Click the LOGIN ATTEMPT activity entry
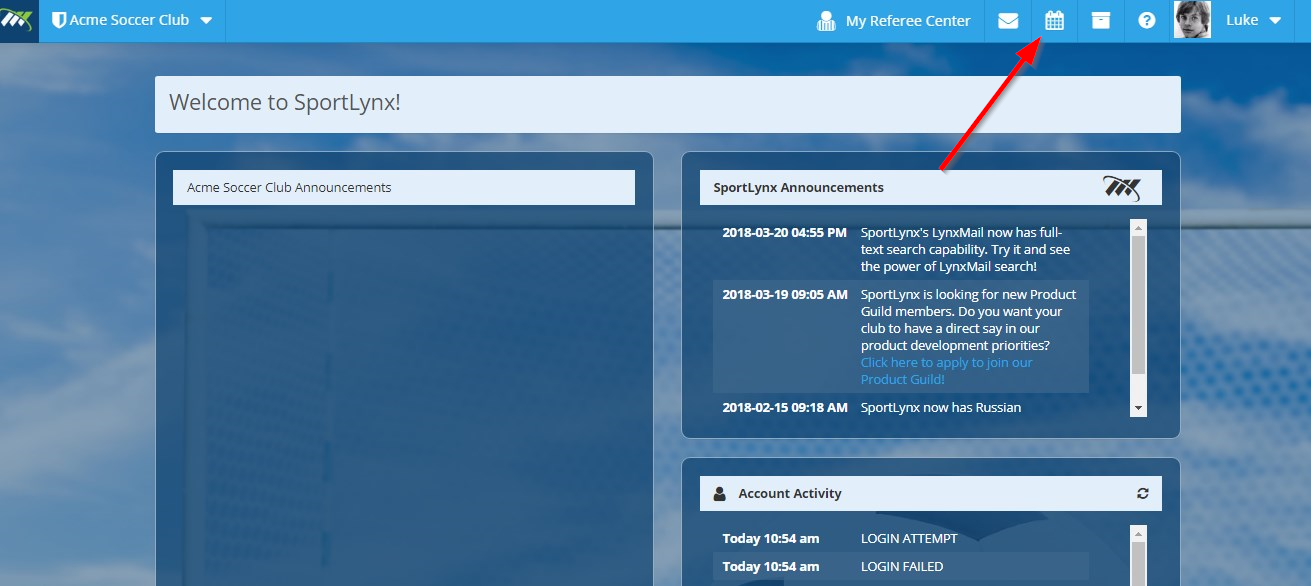Screen dimensions: 1311x586 pos(909,539)
